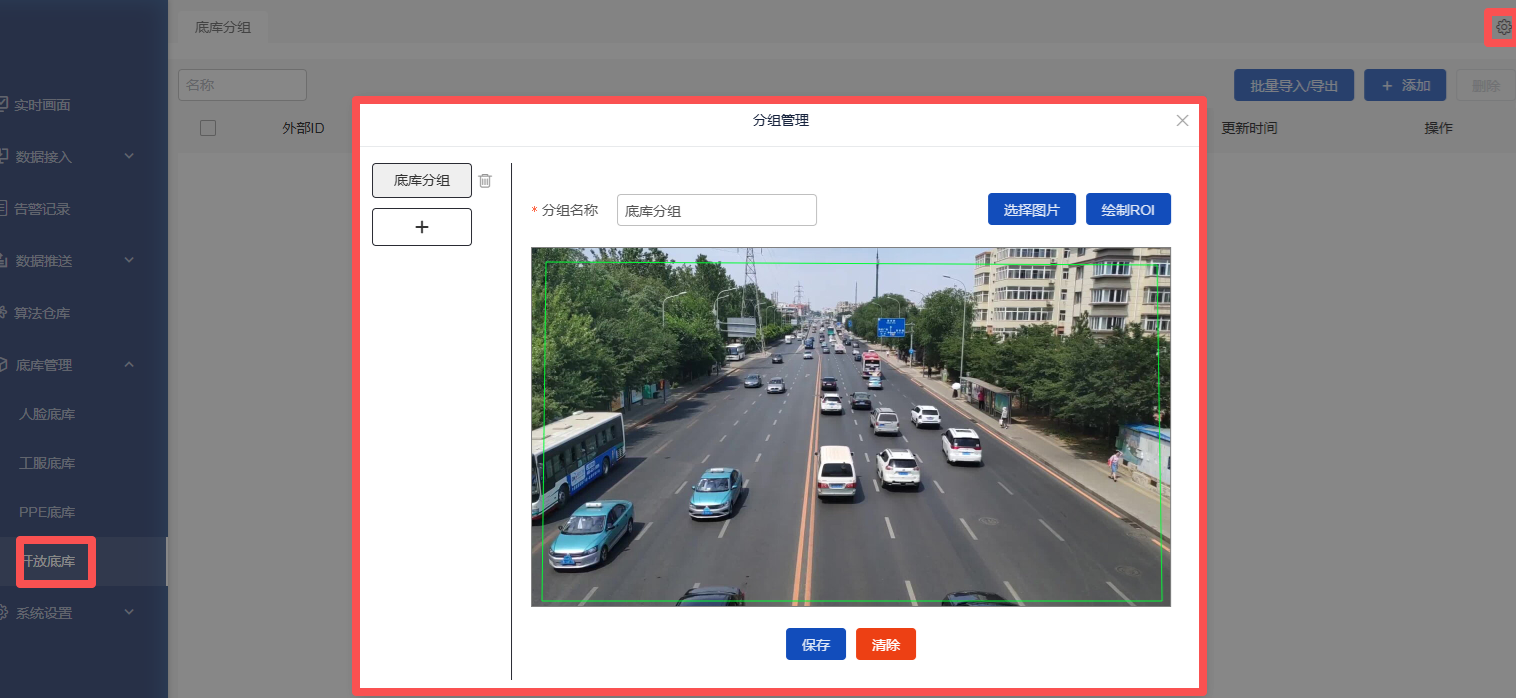
Task: Click the 选择图片 button
Action: [1031, 210]
